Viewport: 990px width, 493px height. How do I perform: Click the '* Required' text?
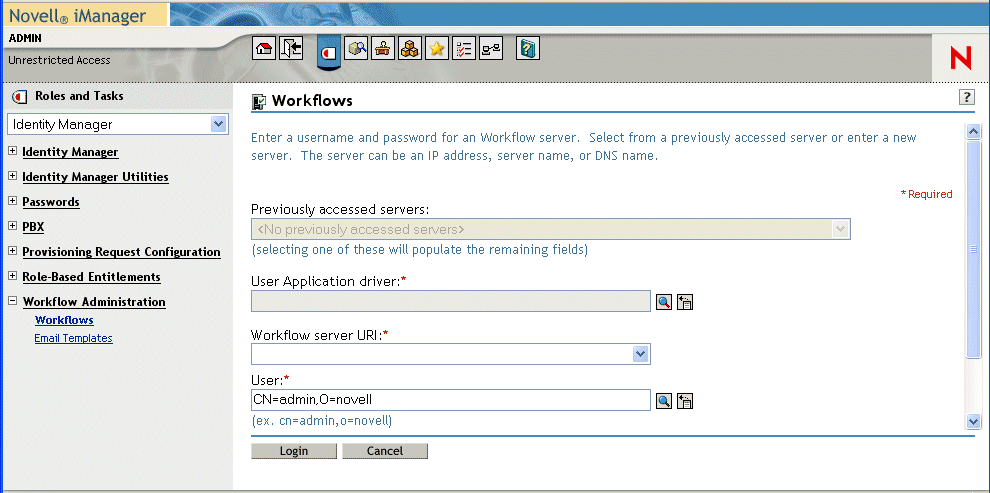click(926, 194)
